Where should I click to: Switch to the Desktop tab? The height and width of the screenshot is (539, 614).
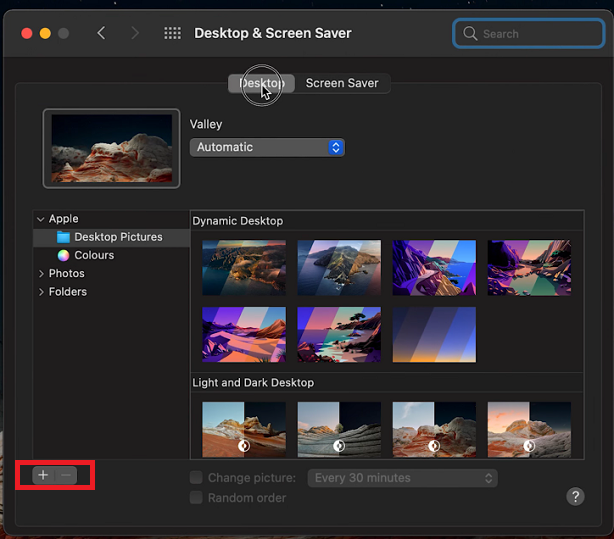click(x=262, y=83)
